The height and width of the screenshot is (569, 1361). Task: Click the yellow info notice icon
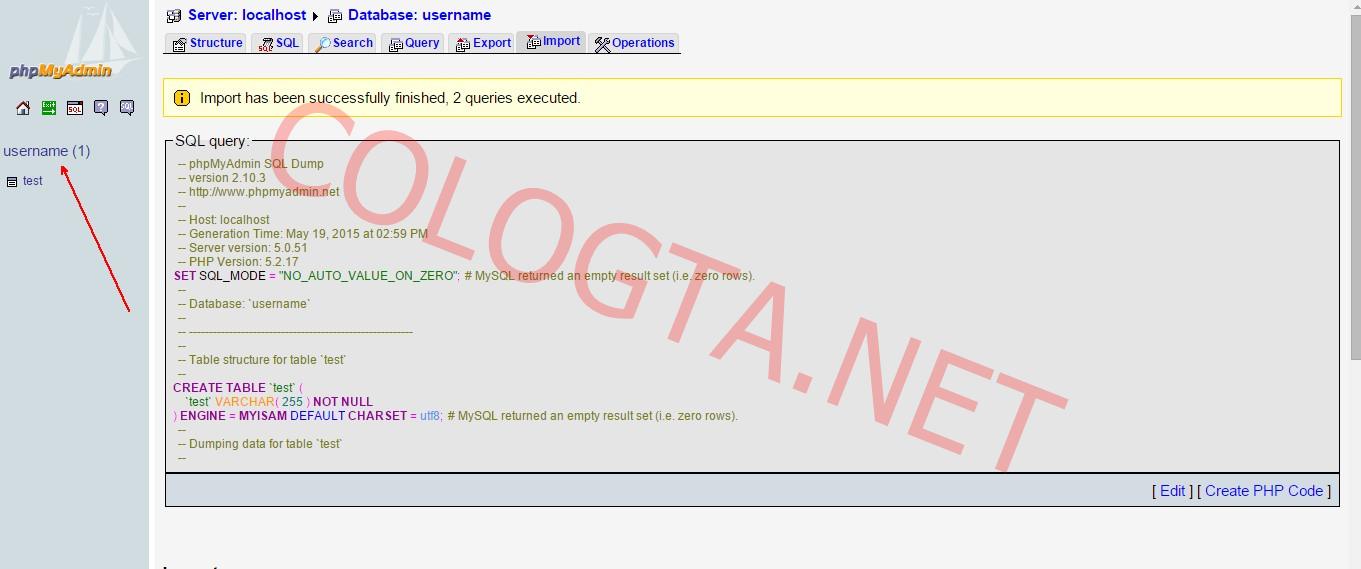point(182,98)
